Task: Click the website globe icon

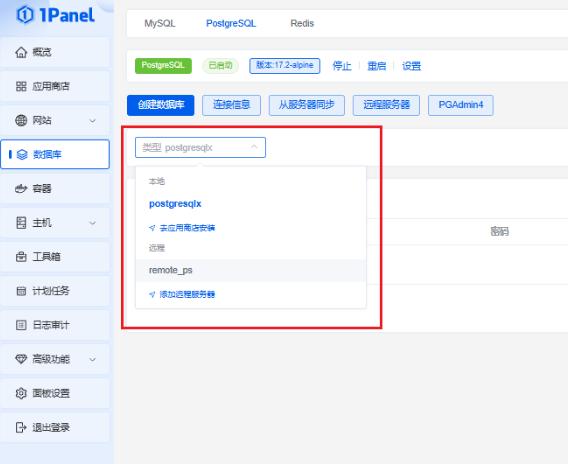Action: click(x=21, y=120)
